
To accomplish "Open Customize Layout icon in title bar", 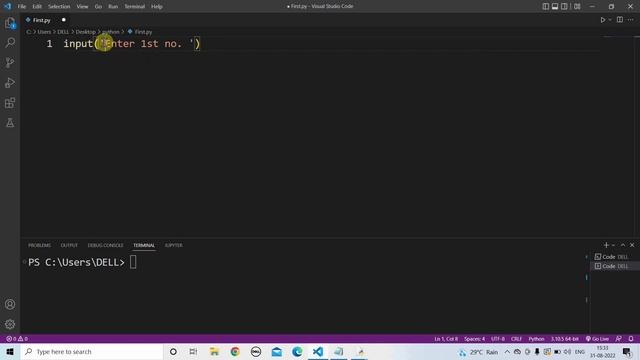I will pyautogui.click(x=577, y=7).
